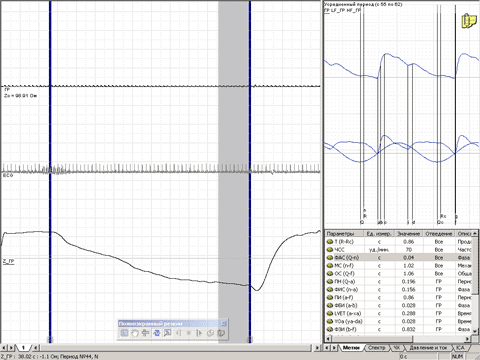Image resolution: width=480 pixels, height=360 pixels.
Task: Click the ECG channel label
Action: click(8, 175)
